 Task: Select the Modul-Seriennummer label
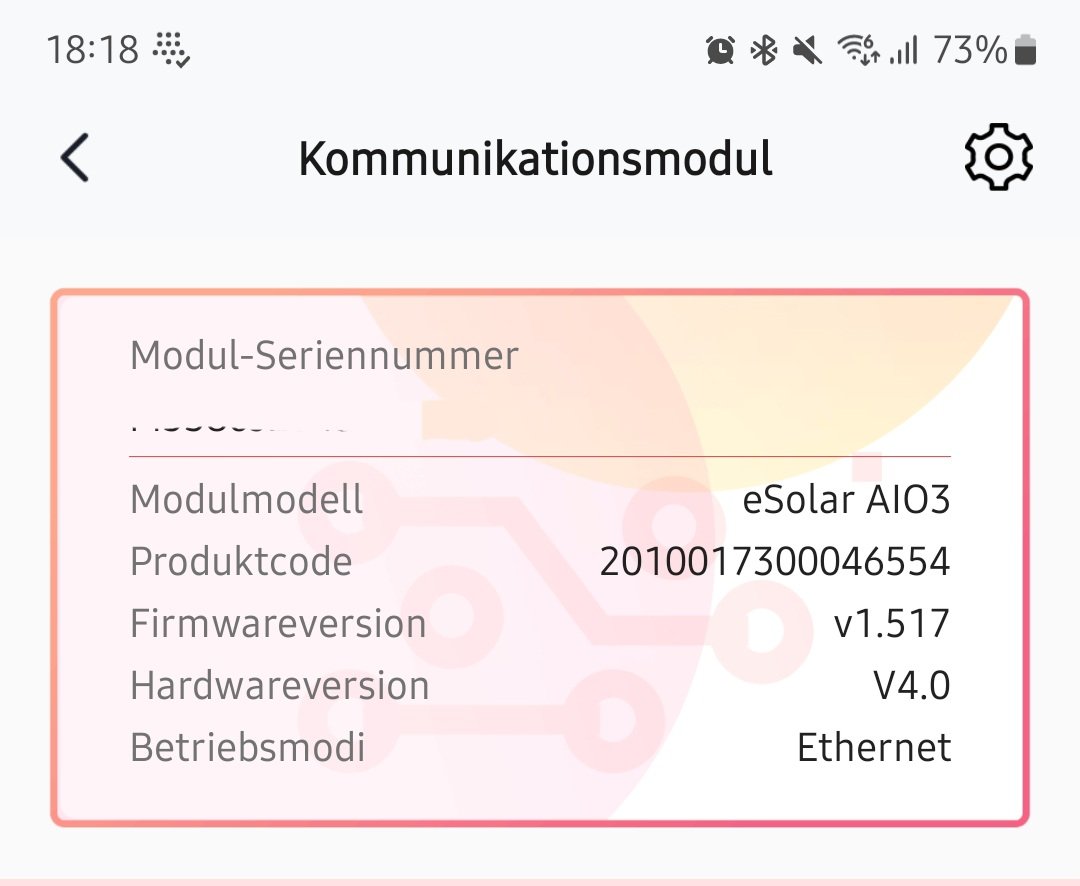click(x=324, y=356)
